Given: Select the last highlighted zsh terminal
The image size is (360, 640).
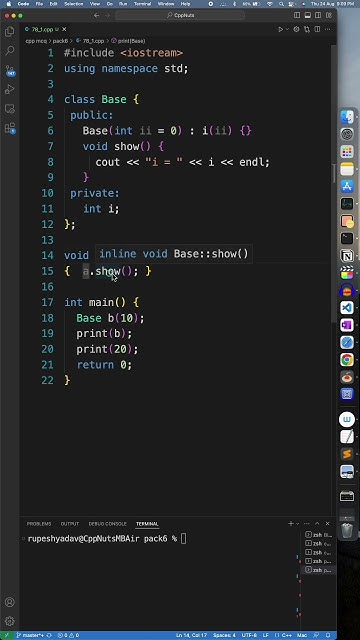Looking at the screenshot, I should 319,570.
